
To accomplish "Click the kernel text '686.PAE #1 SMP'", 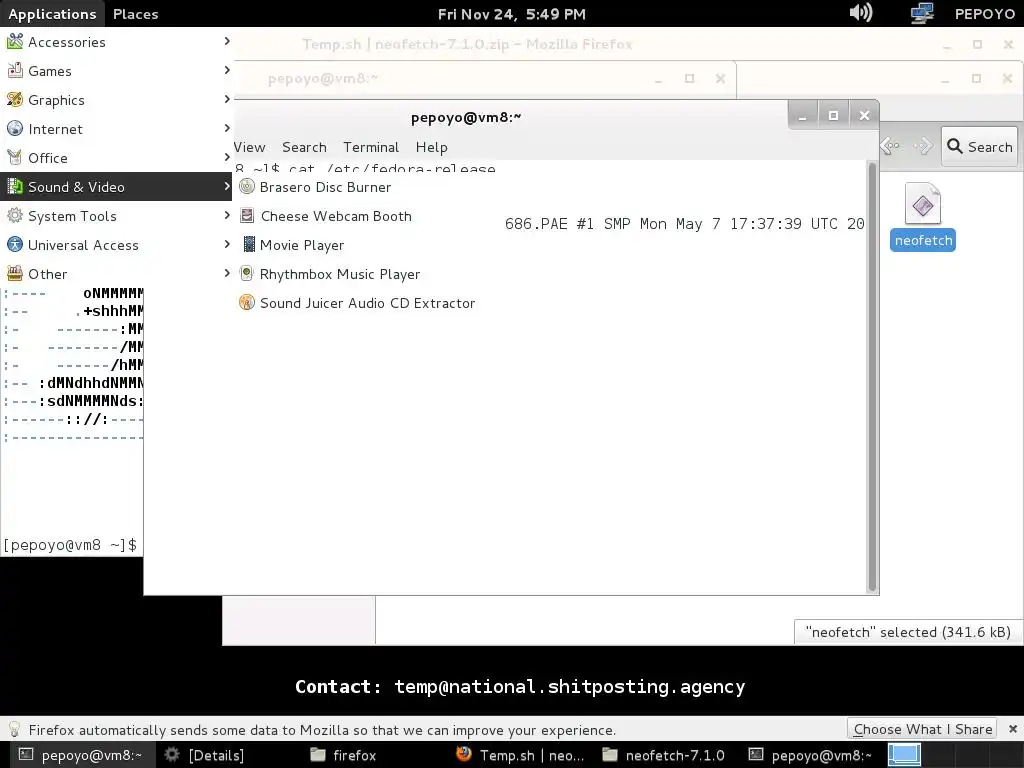I will click(568, 224).
